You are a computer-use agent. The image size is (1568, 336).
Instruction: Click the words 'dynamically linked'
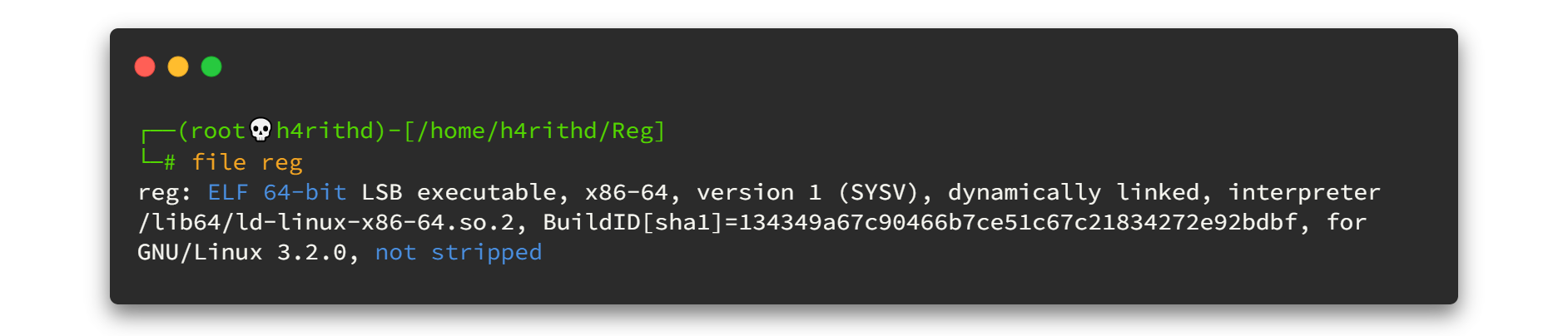click(1073, 193)
